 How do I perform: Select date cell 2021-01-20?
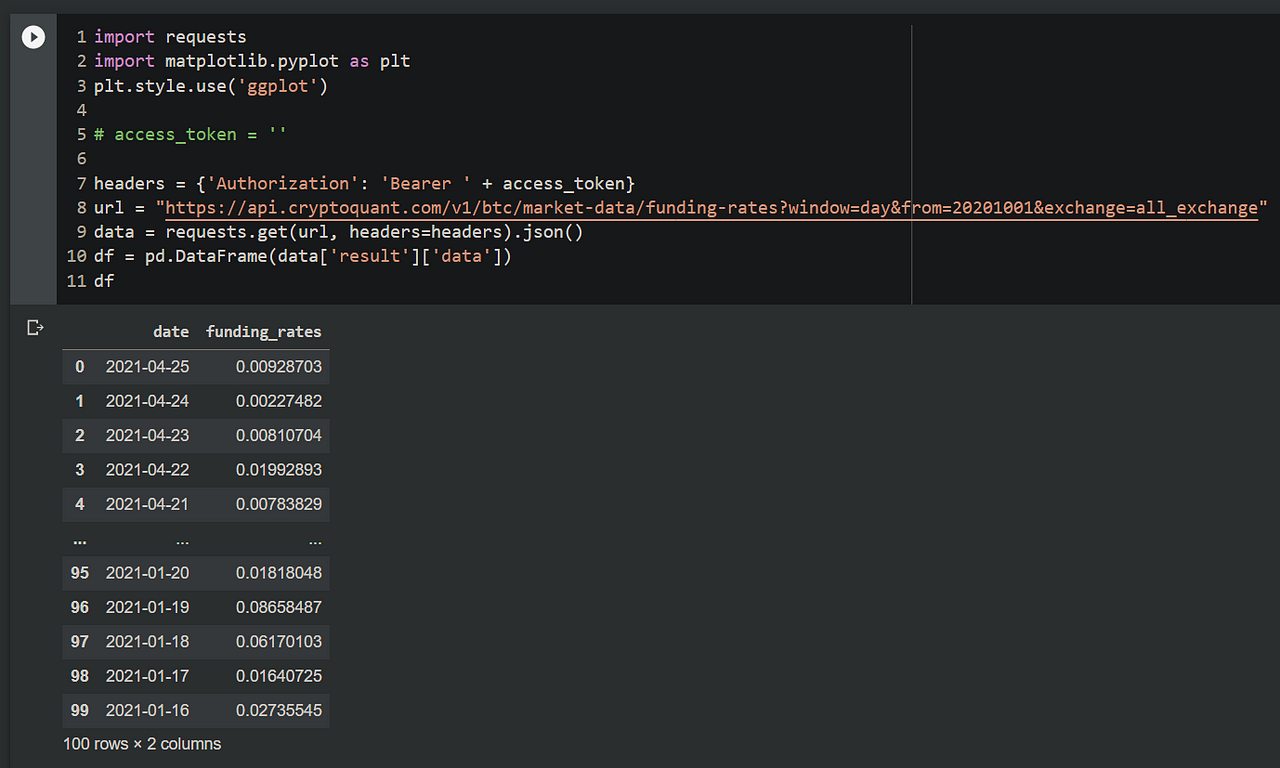[147, 573]
